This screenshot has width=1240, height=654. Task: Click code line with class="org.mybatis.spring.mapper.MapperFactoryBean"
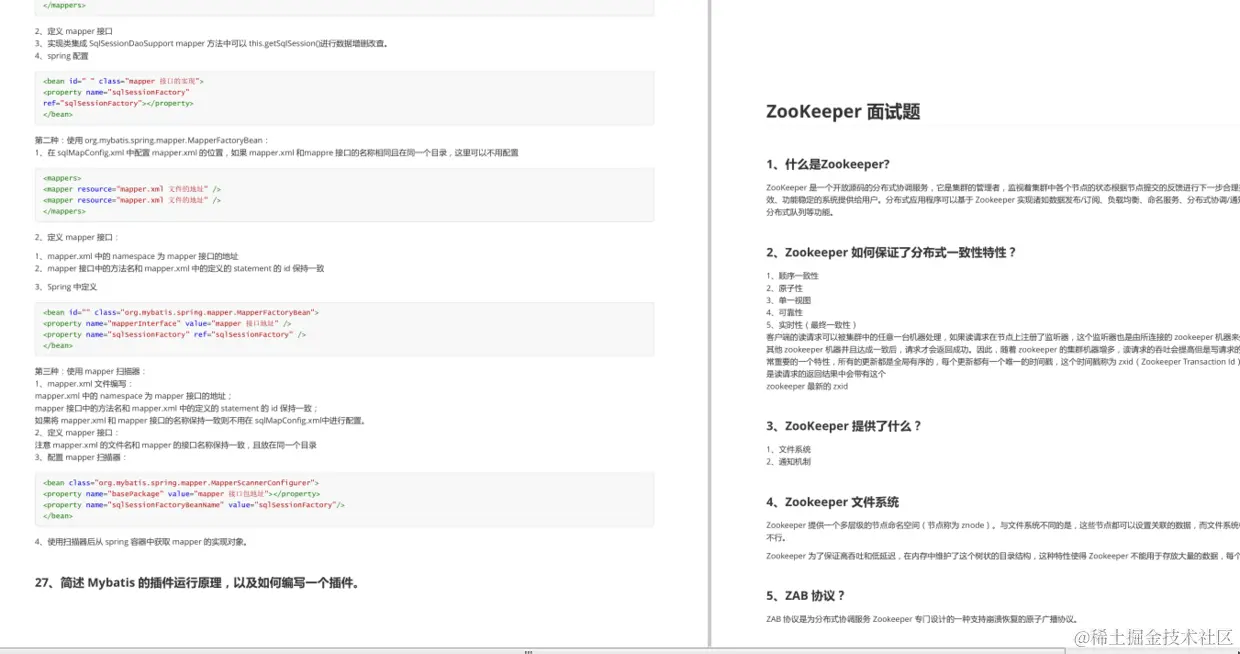point(181,312)
